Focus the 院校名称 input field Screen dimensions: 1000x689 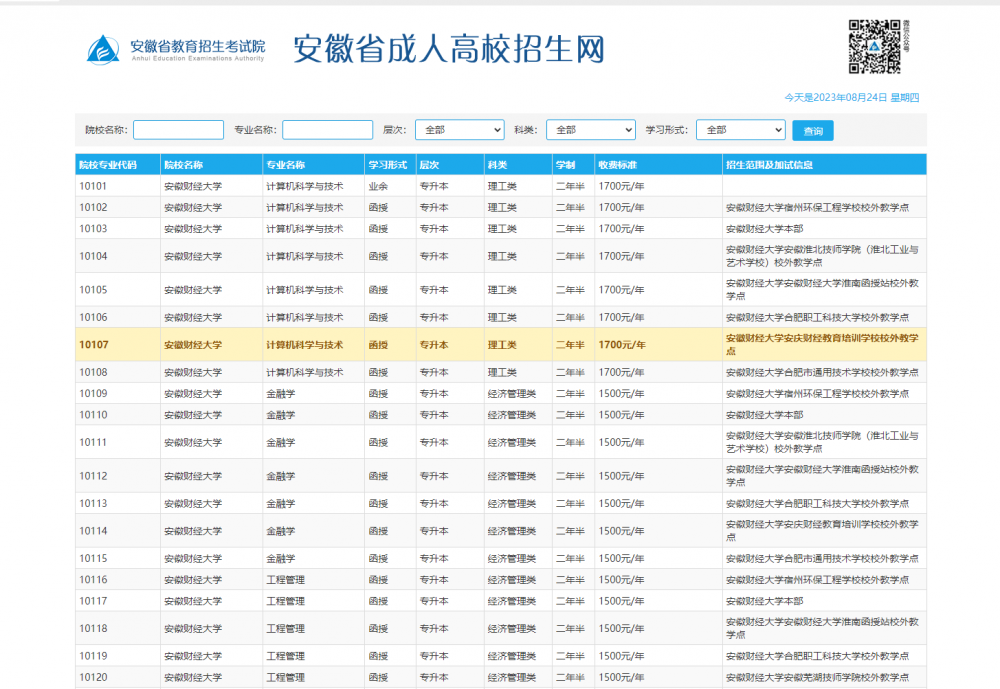[179, 130]
